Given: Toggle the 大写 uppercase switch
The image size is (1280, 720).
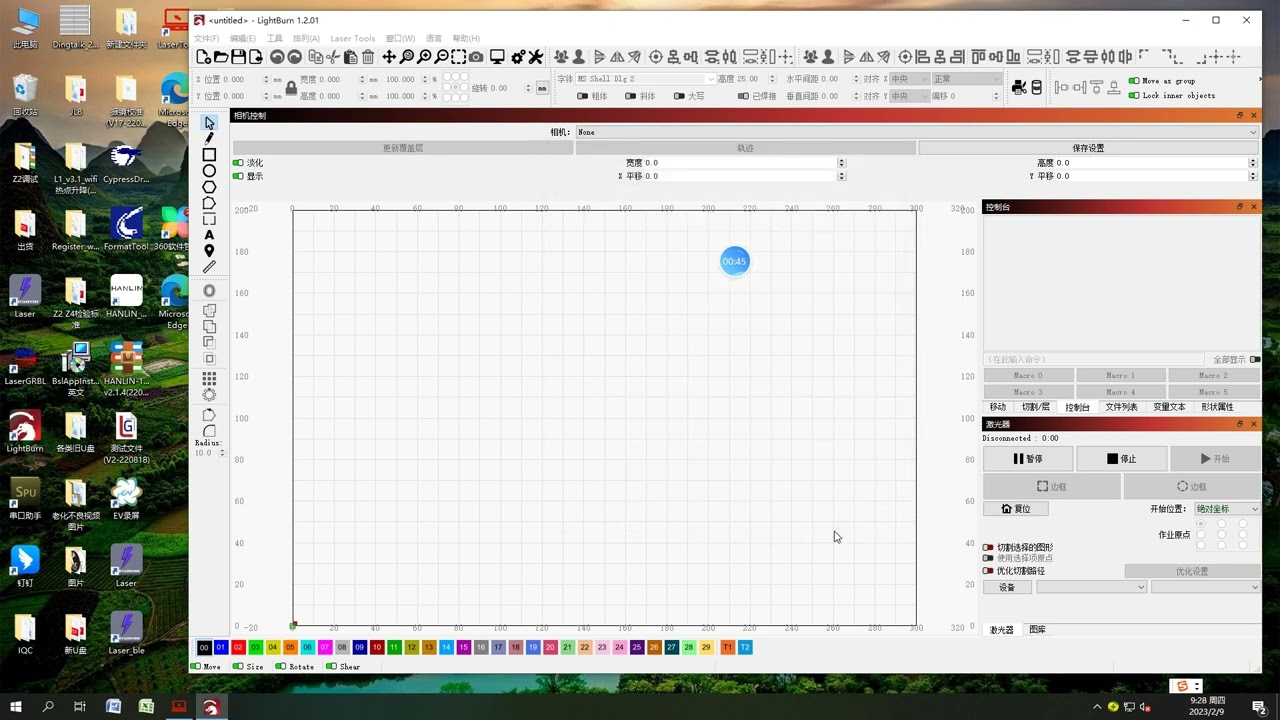Looking at the screenshot, I should click(678, 96).
